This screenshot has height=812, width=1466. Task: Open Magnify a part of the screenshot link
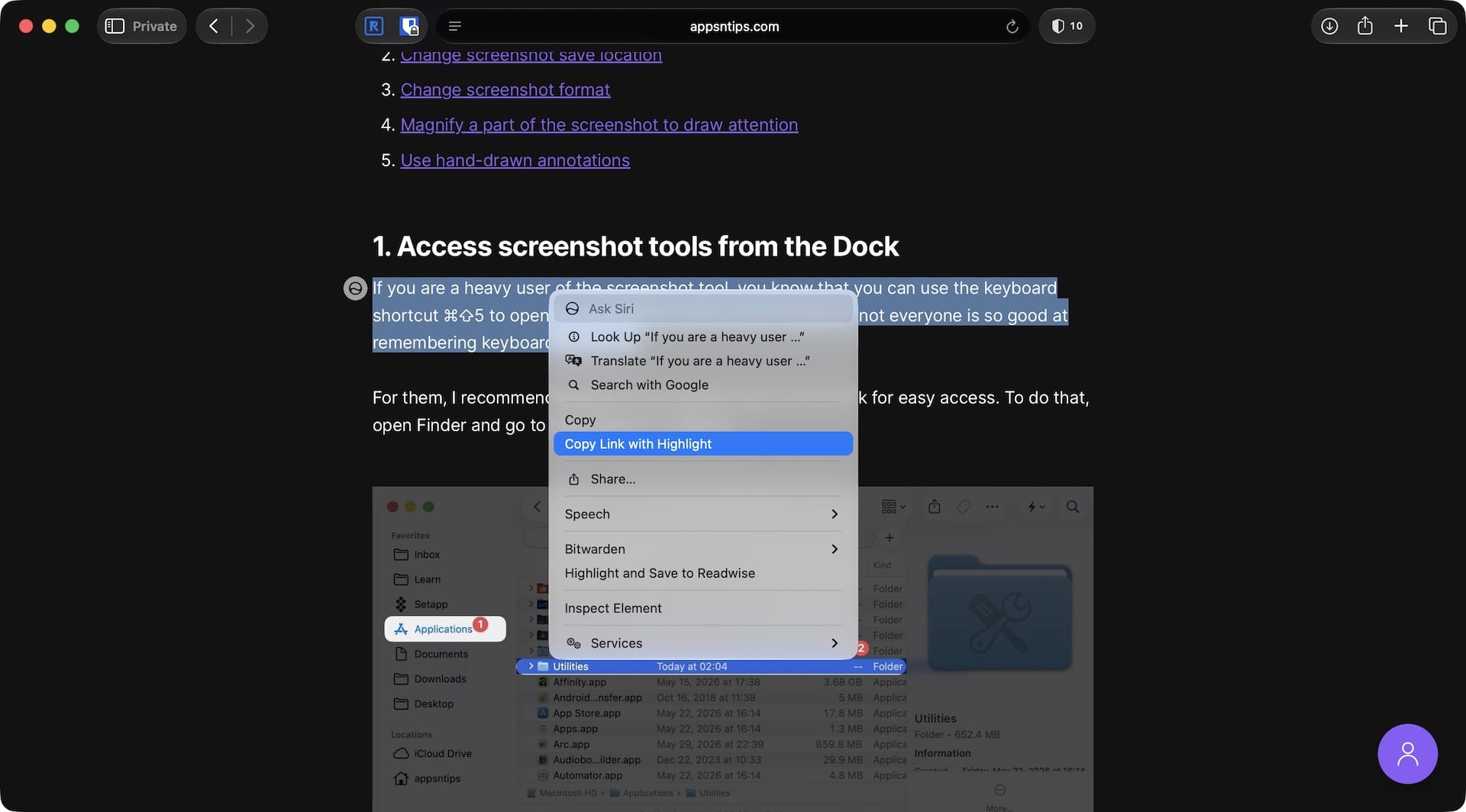coord(599,125)
